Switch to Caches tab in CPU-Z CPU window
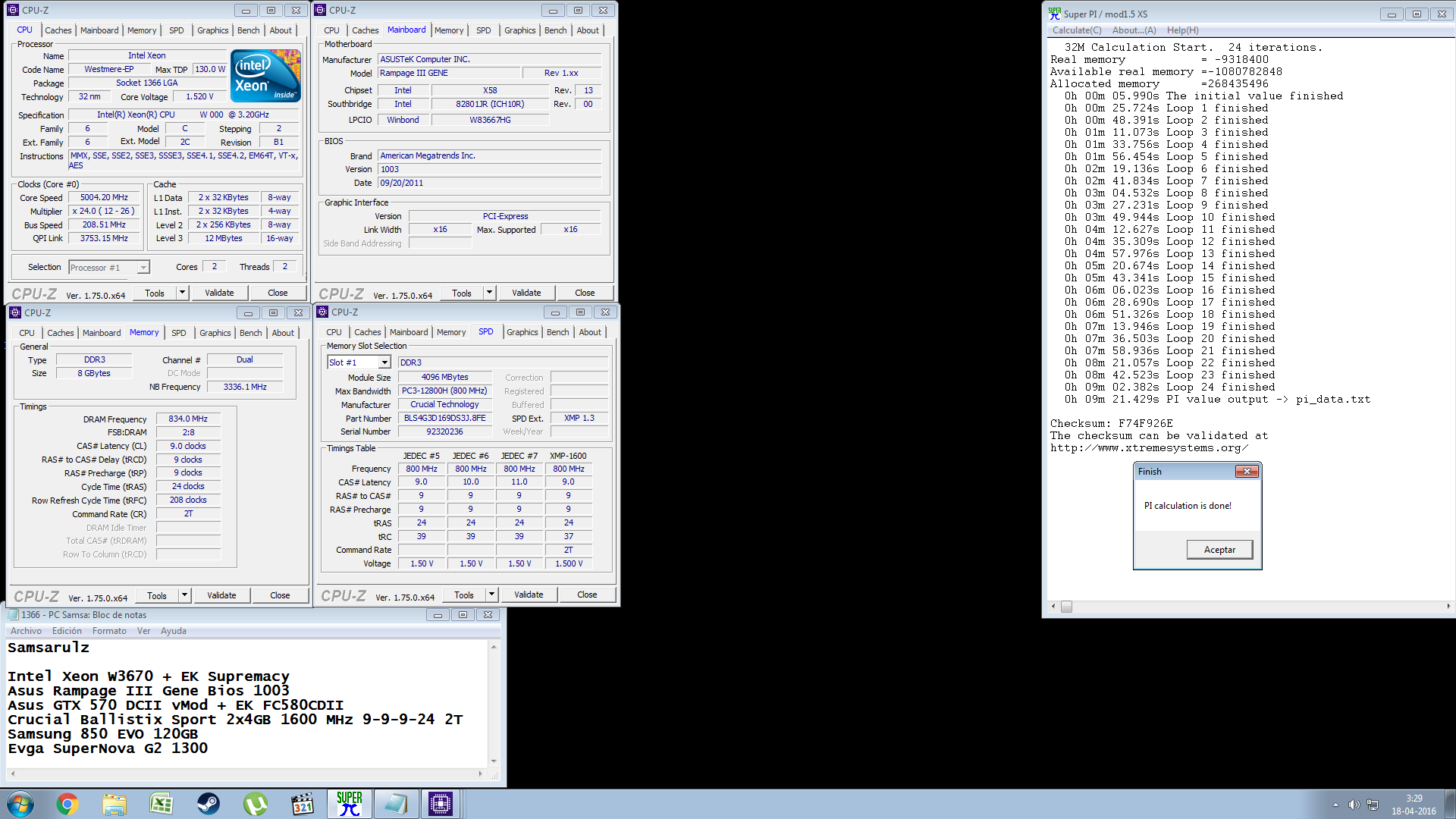 (58, 30)
